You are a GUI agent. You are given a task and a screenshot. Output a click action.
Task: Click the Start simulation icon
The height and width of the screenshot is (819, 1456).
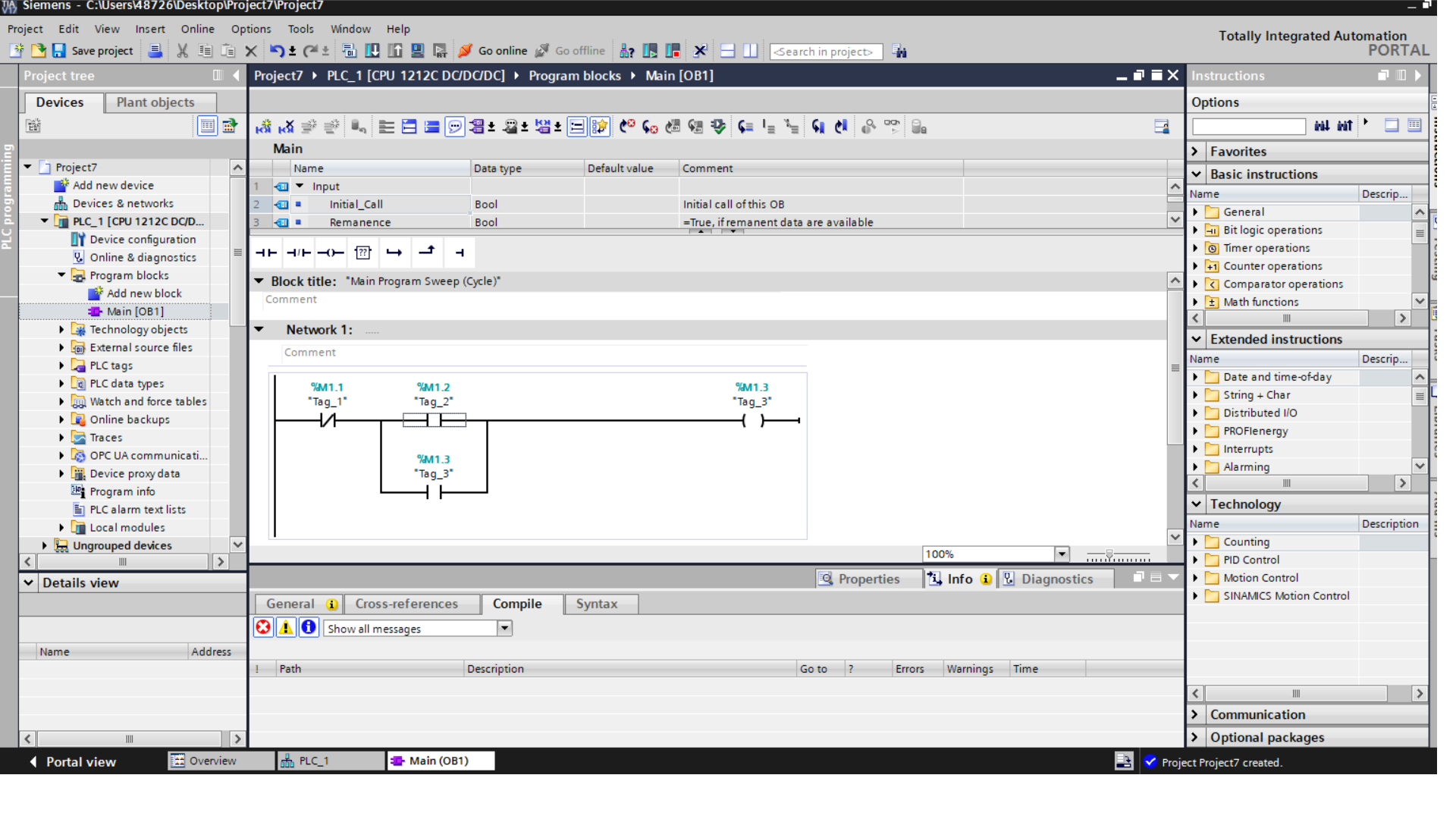(x=417, y=51)
